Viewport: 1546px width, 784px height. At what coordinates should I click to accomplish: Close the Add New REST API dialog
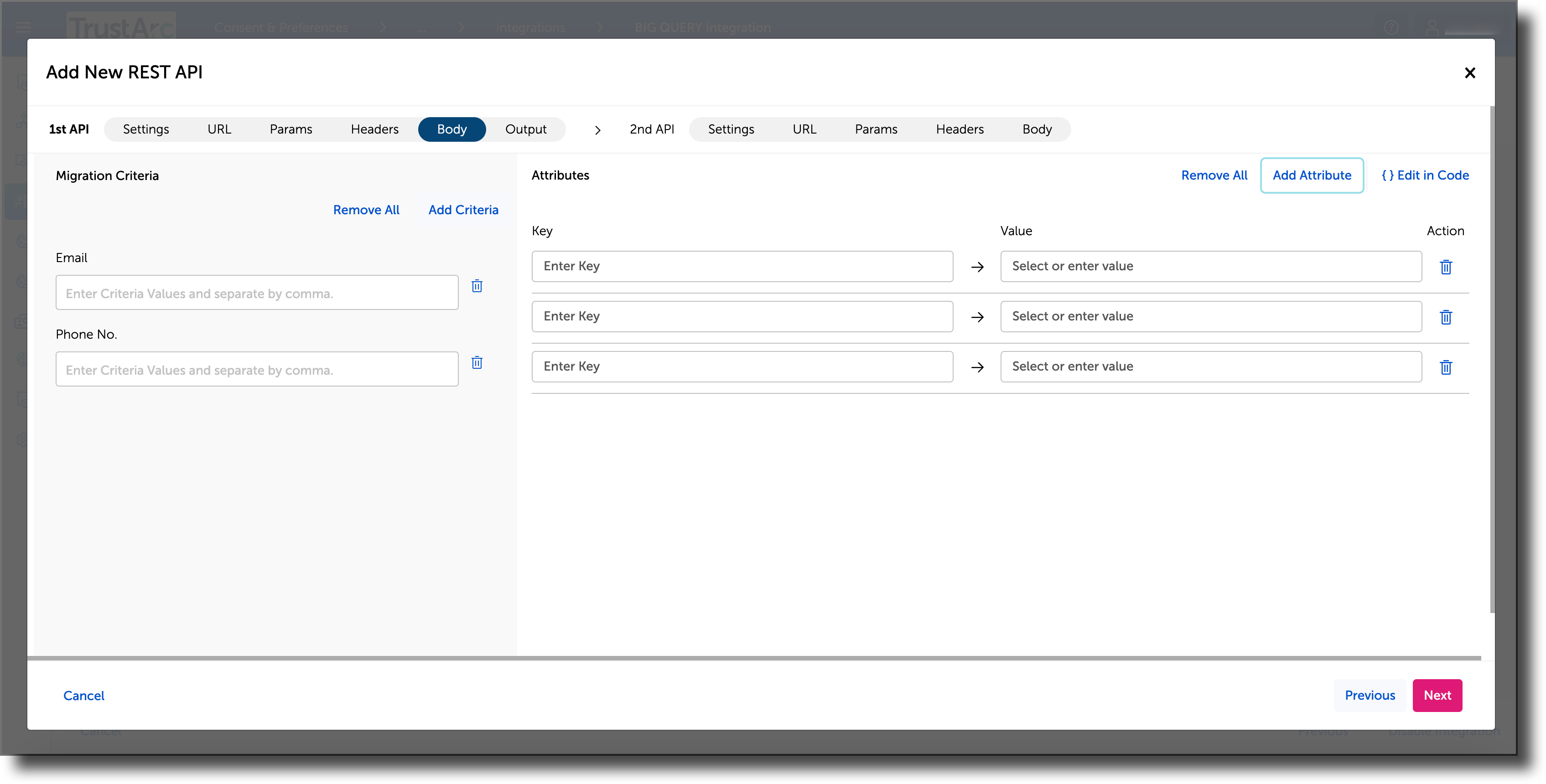click(1470, 72)
